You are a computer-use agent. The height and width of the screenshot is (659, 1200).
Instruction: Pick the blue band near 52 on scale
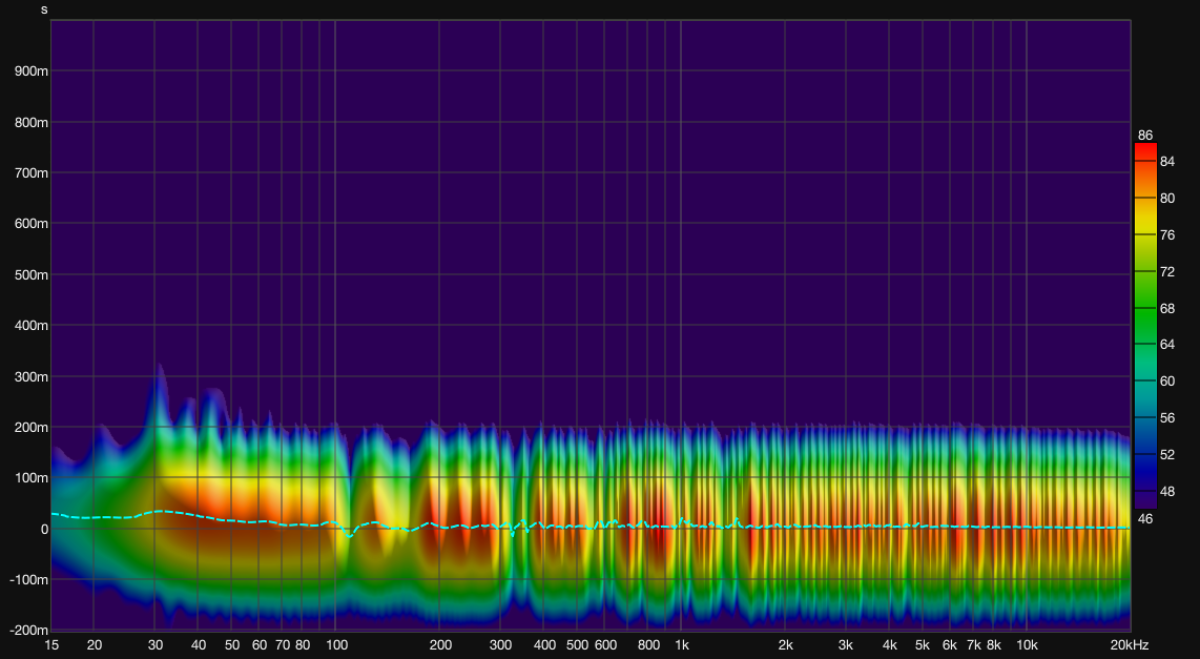(x=1145, y=455)
